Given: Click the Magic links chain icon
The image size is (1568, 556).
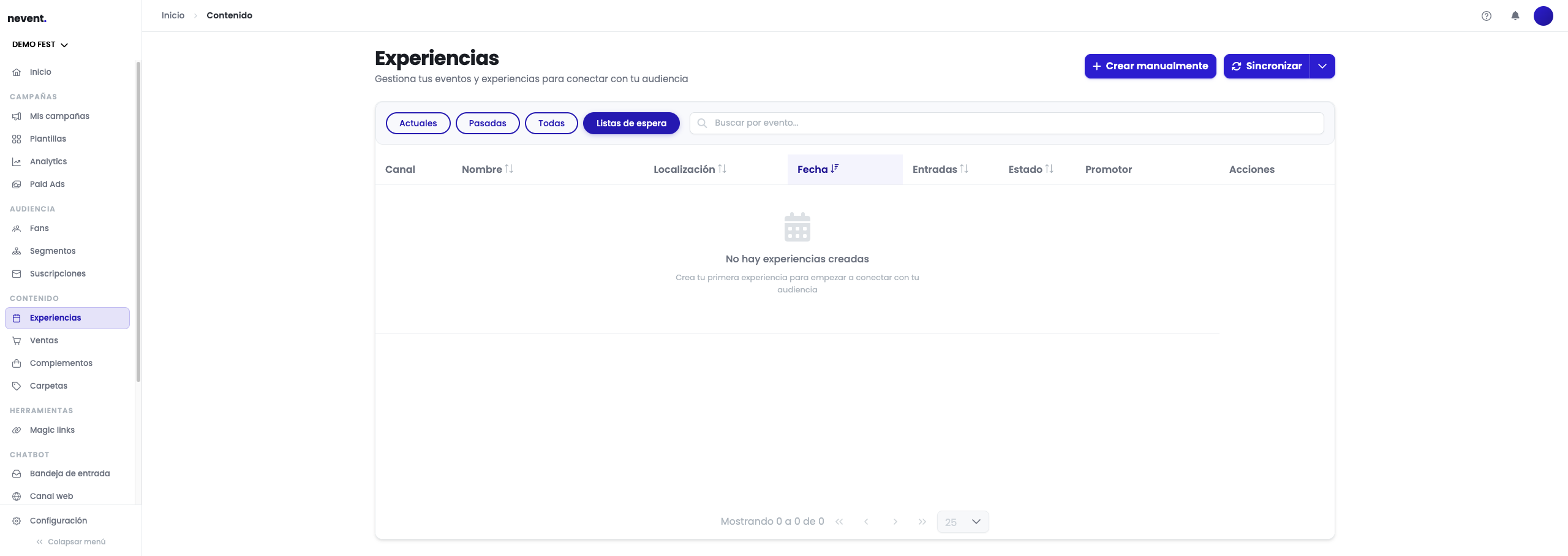Looking at the screenshot, I should point(17,430).
